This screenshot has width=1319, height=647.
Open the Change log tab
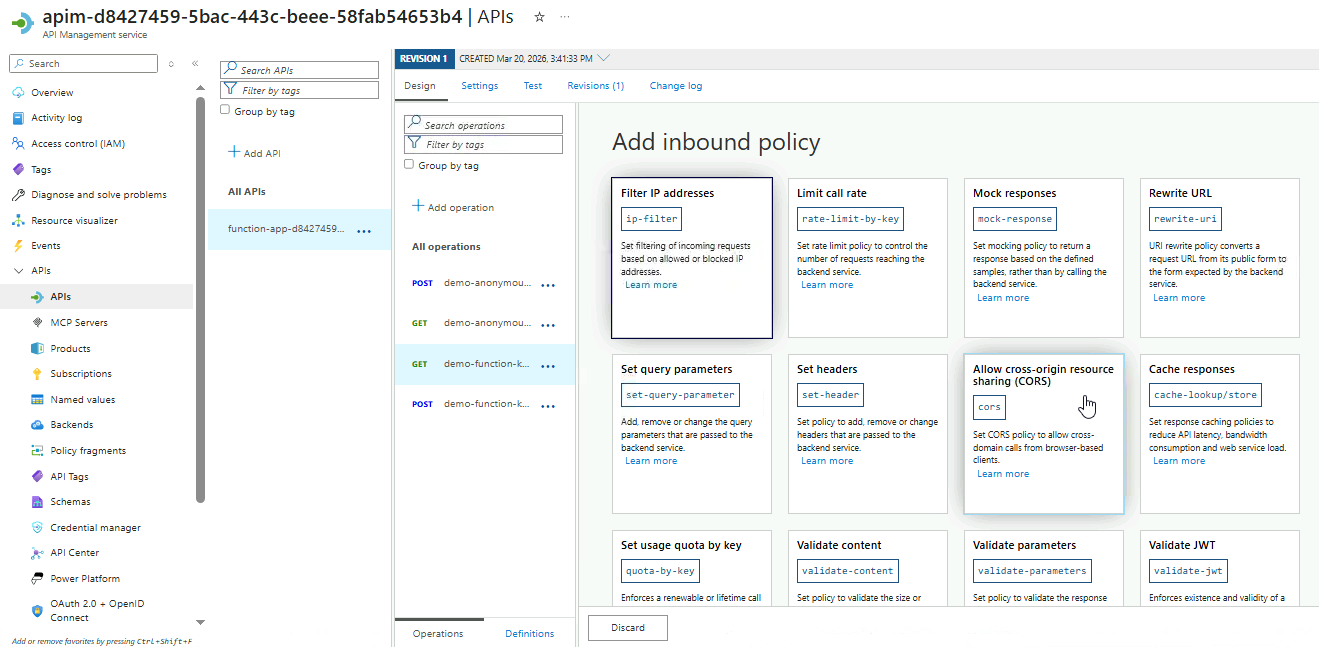click(675, 86)
